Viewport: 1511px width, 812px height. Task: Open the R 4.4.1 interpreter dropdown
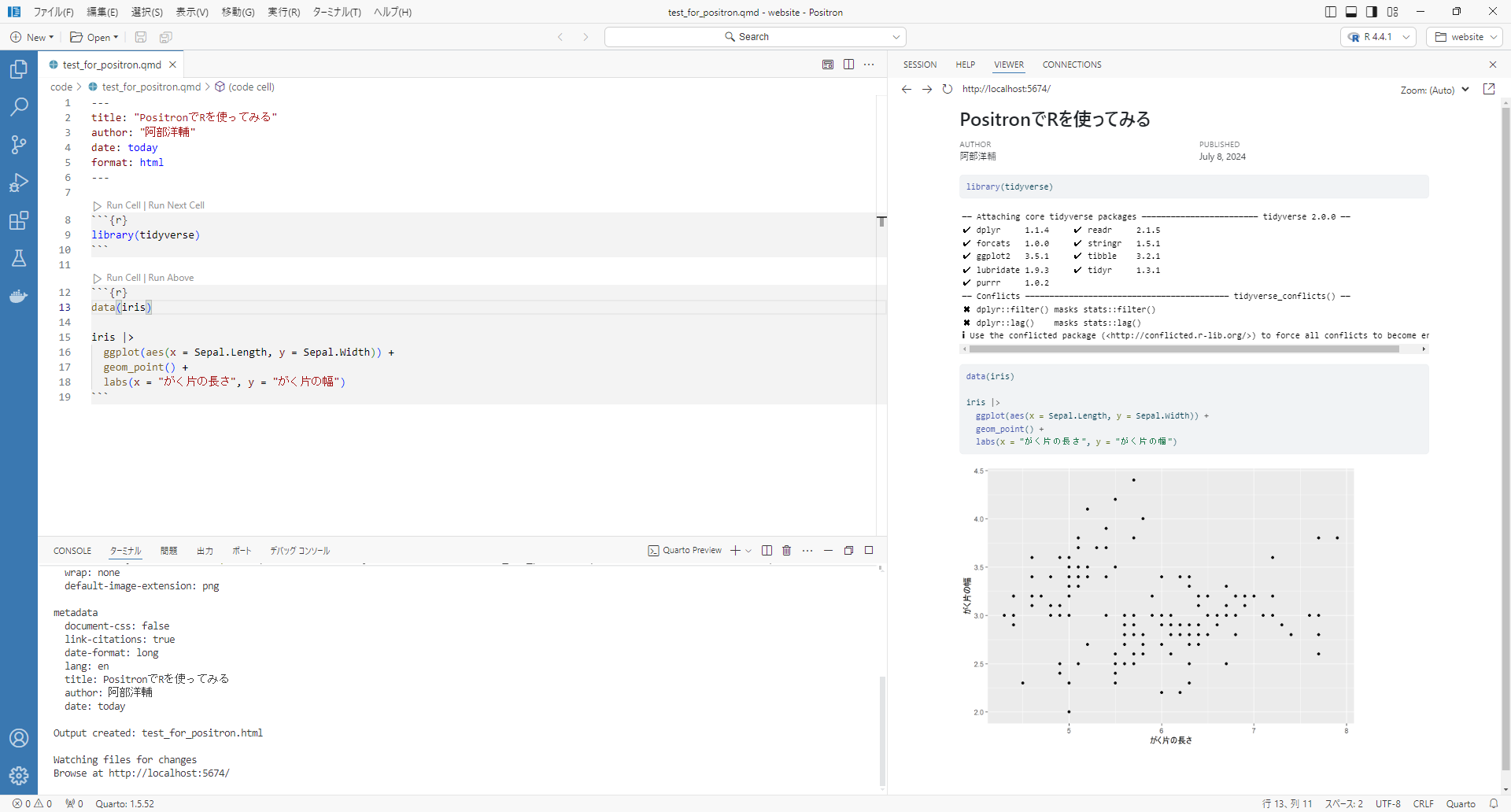1378,37
